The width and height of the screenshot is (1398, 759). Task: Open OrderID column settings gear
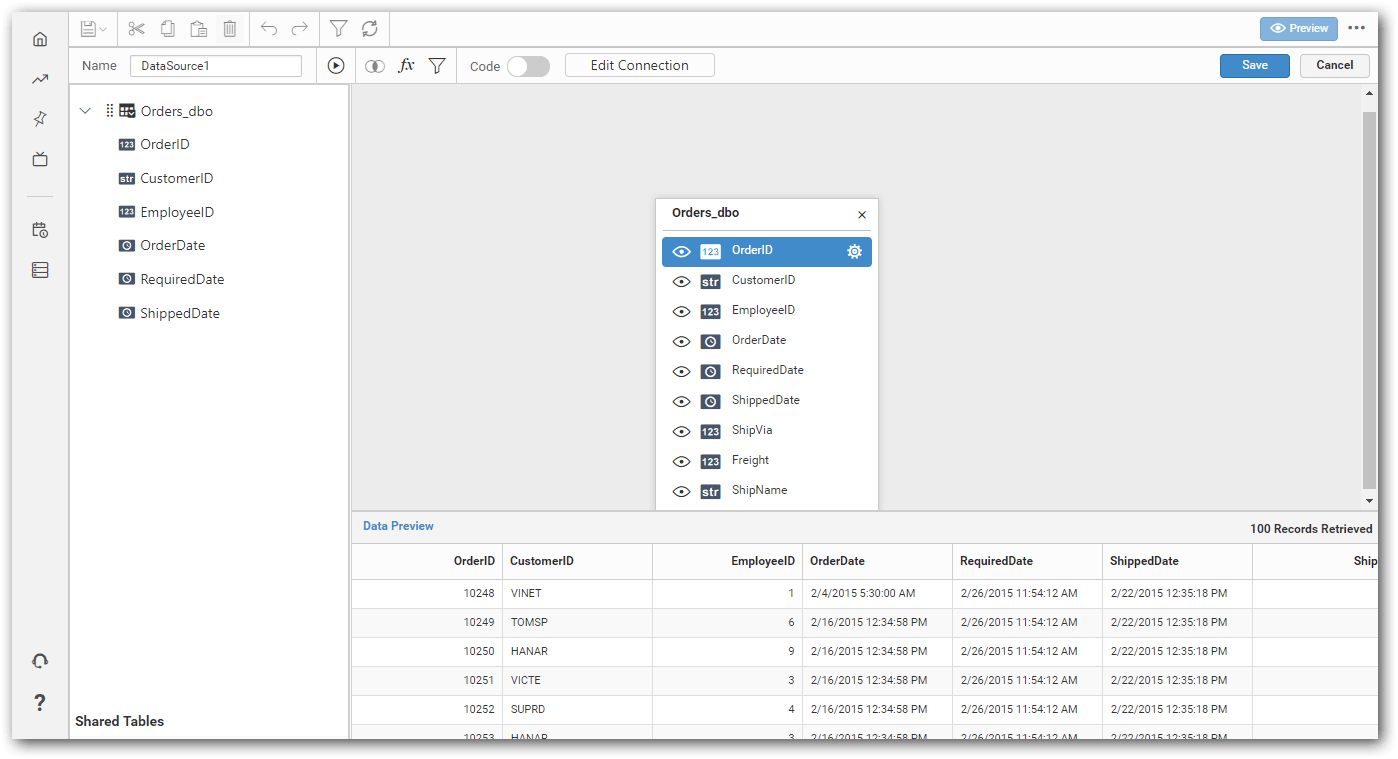tap(854, 252)
